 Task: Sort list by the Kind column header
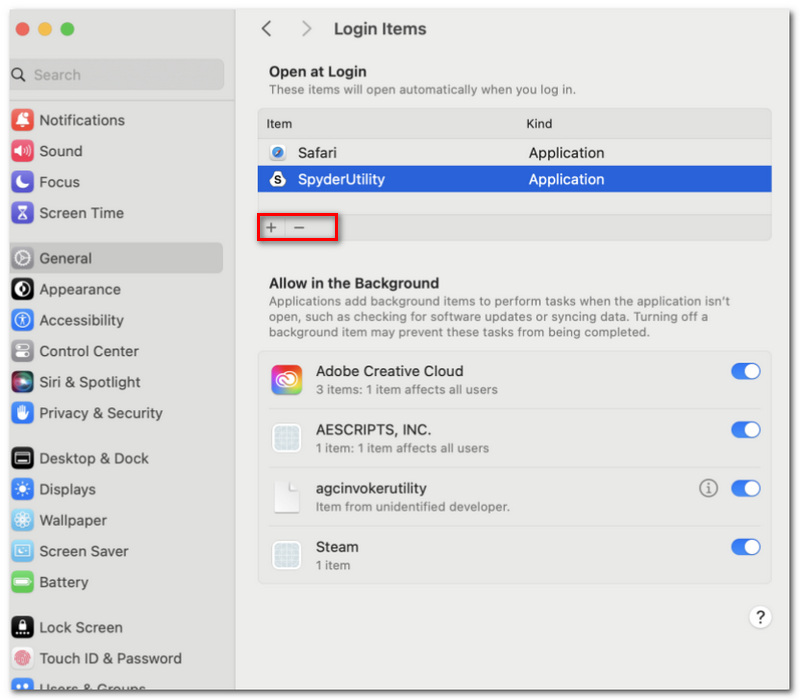539,124
